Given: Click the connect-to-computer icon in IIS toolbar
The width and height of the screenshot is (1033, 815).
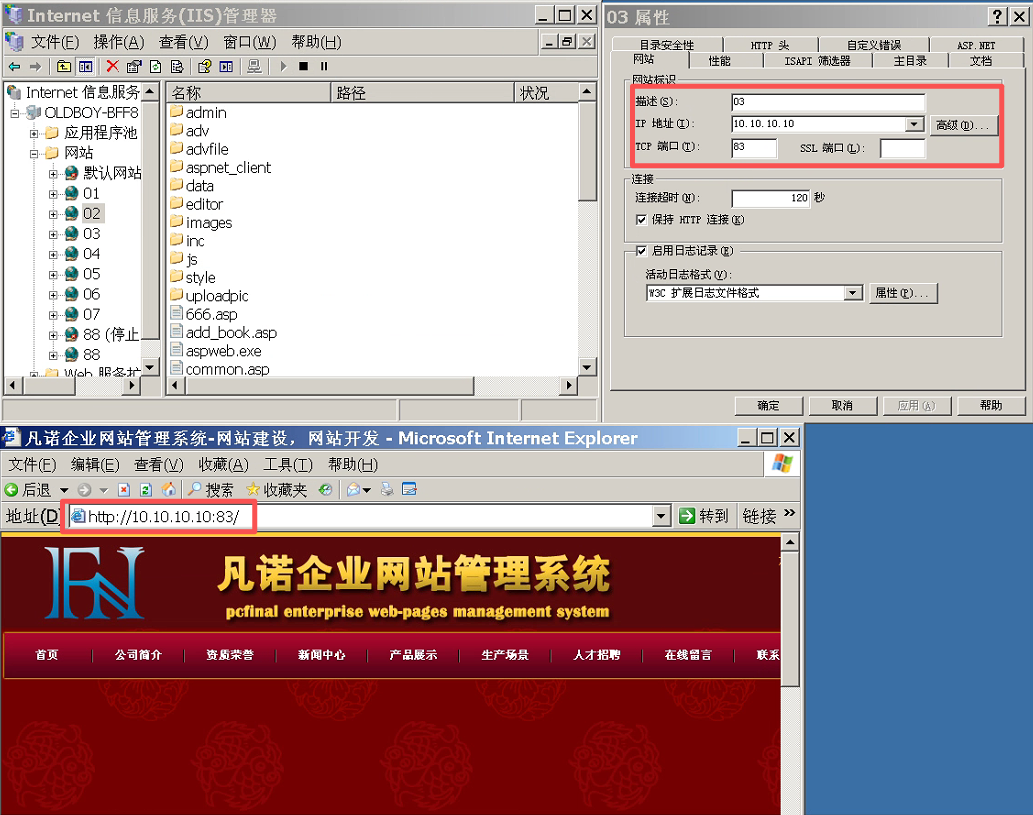Looking at the screenshot, I should (x=254, y=67).
